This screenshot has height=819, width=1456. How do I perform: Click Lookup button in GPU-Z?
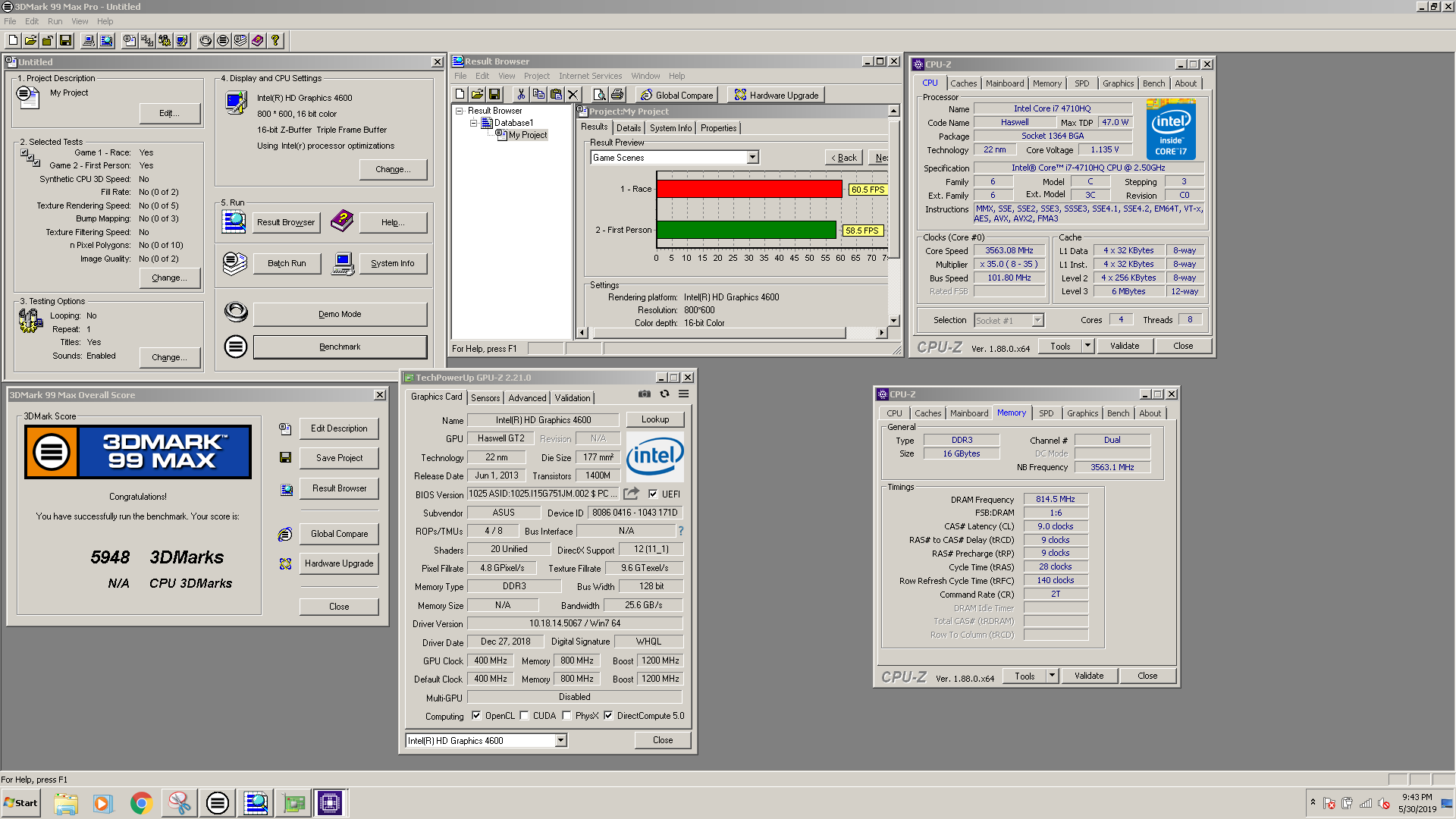pyautogui.click(x=655, y=419)
